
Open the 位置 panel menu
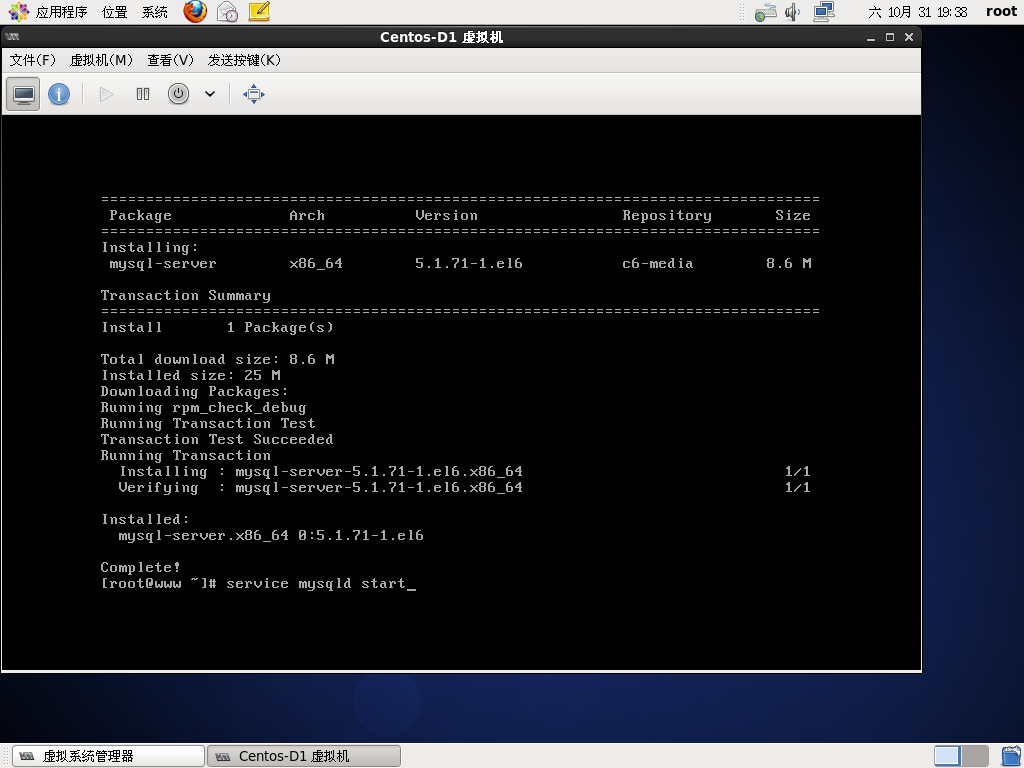pos(114,12)
